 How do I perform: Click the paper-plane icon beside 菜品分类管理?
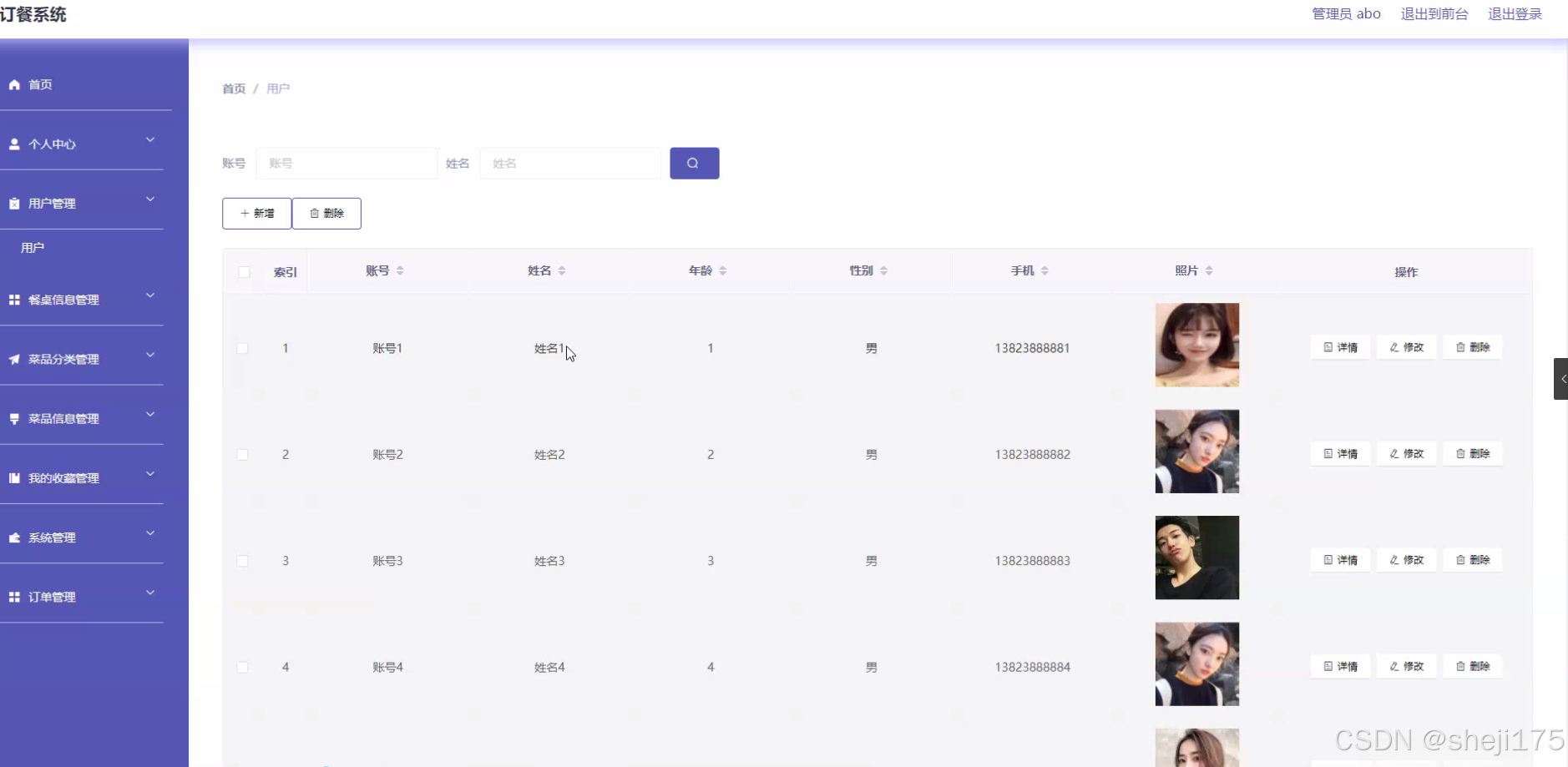[14, 359]
